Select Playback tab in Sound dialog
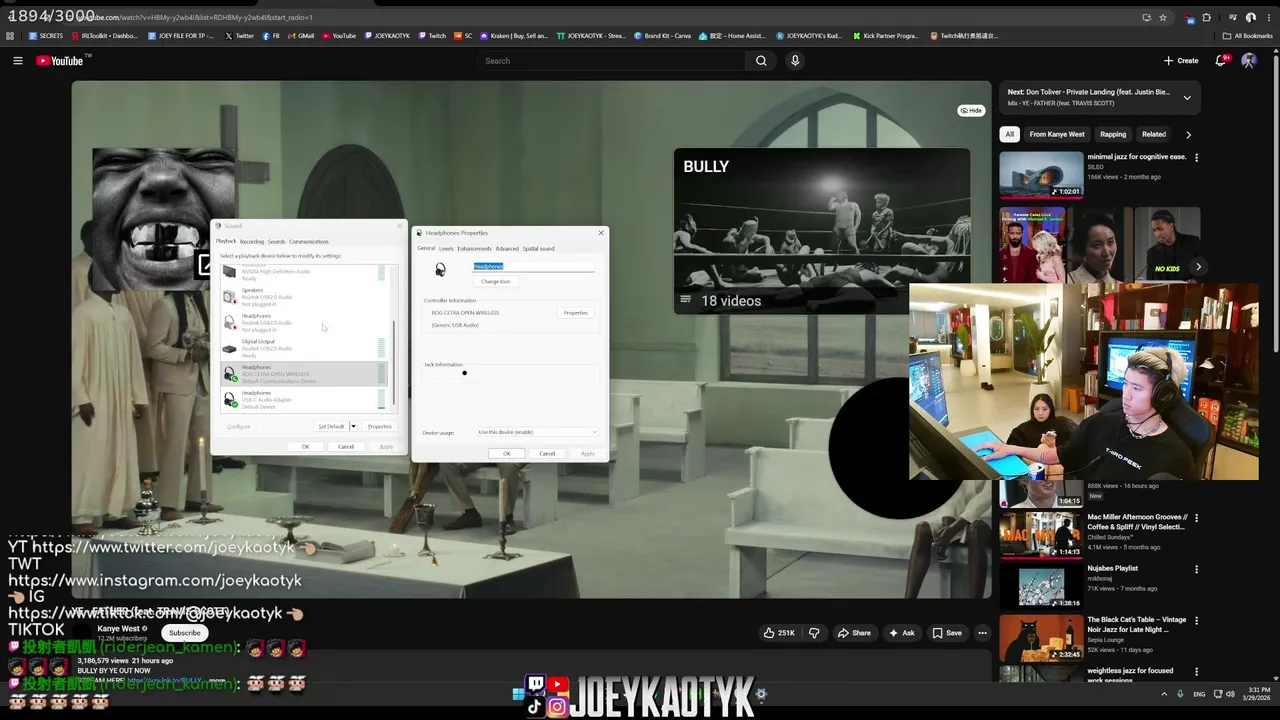Image resolution: width=1280 pixels, height=720 pixels. [226, 241]
